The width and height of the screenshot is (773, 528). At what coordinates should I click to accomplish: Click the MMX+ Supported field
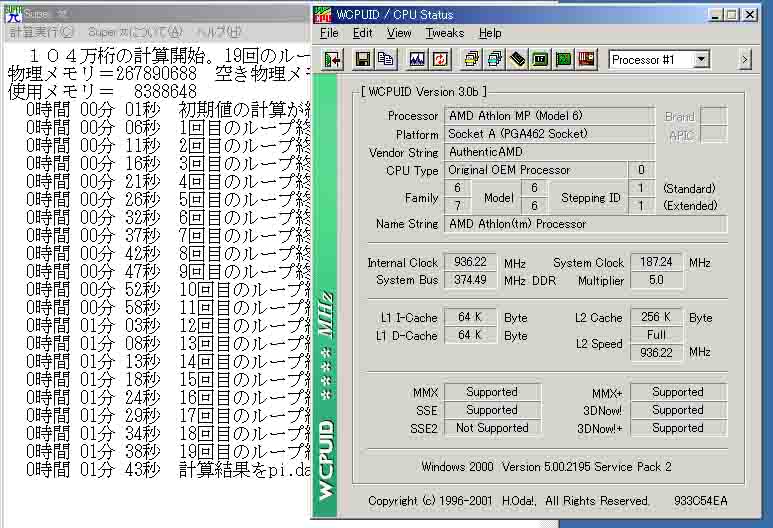coord(678,392)
